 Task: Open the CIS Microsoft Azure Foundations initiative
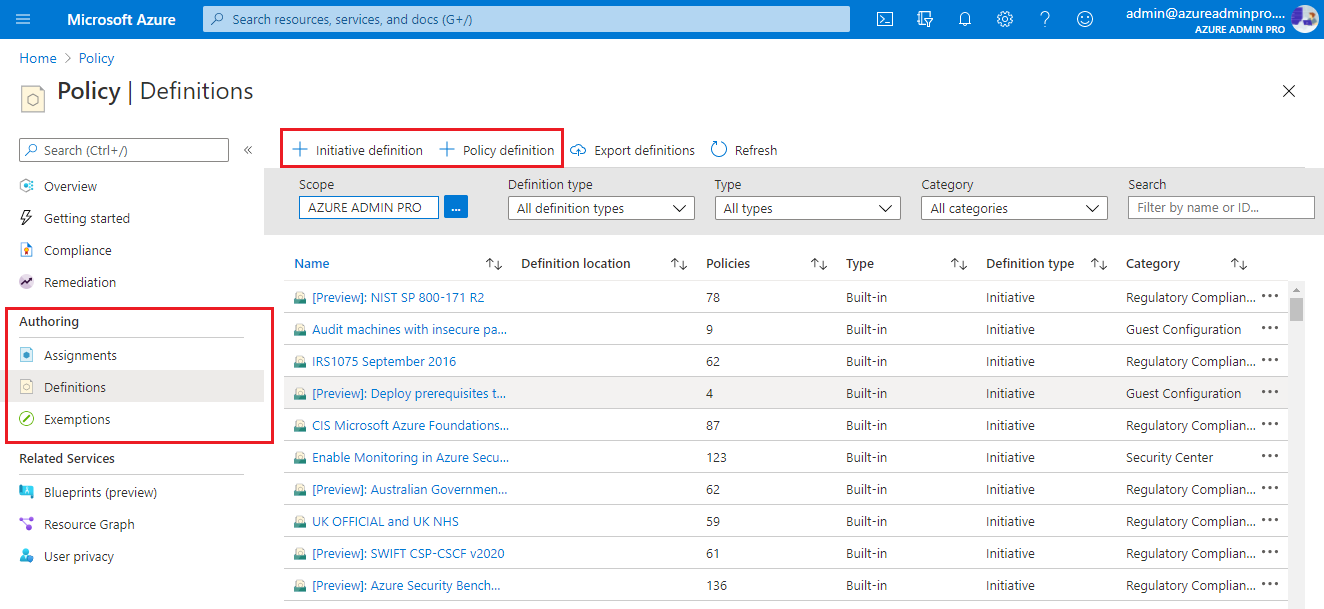410,425
